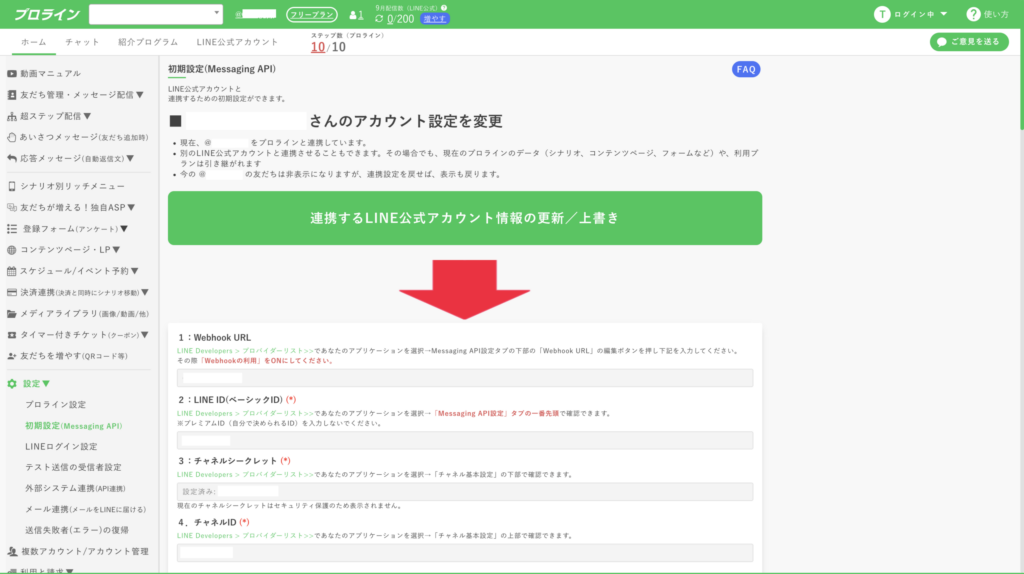Click the reply arrow icon beside 応答メッセージ
The width and height of the screenshot is (1024, 574).
[12, 158]
